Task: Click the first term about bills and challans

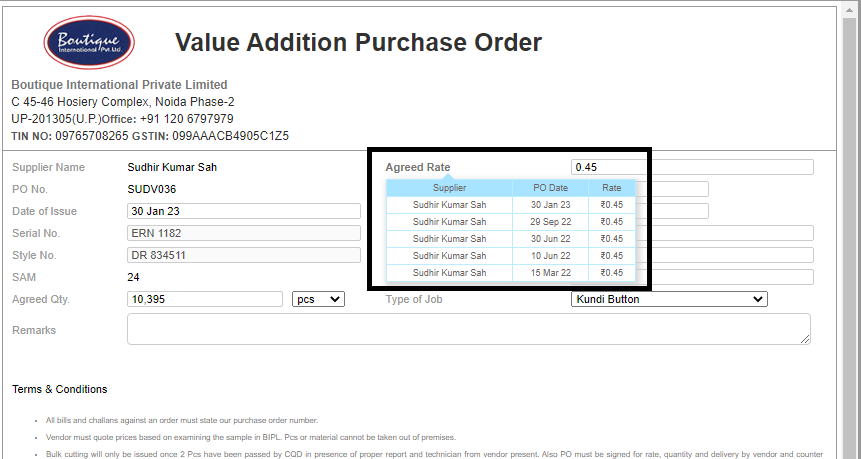Action: click(182, 421)
